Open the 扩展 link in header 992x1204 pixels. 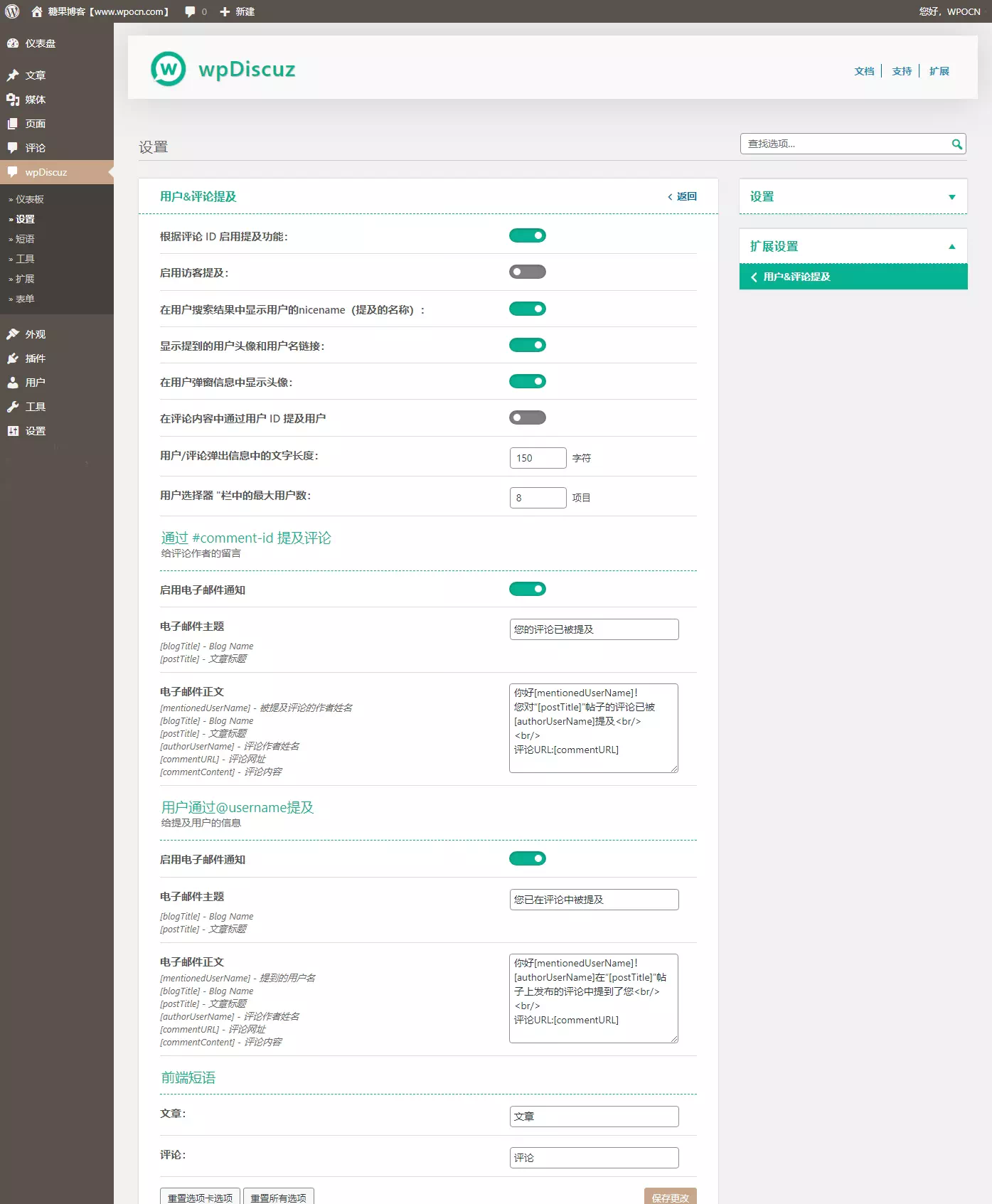(x=939, y=71)
